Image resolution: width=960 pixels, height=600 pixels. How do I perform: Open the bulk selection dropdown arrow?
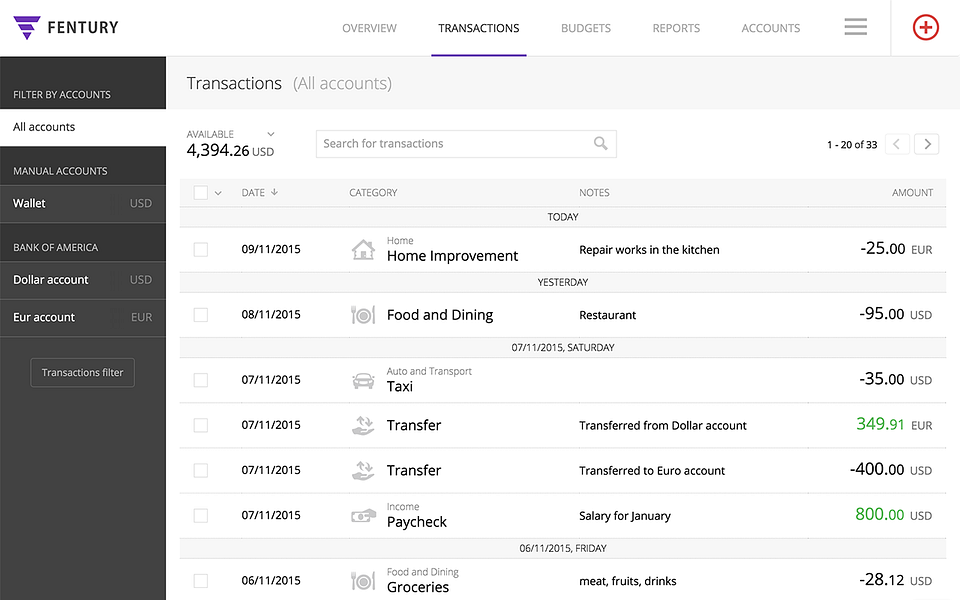[x=218, y=193]
